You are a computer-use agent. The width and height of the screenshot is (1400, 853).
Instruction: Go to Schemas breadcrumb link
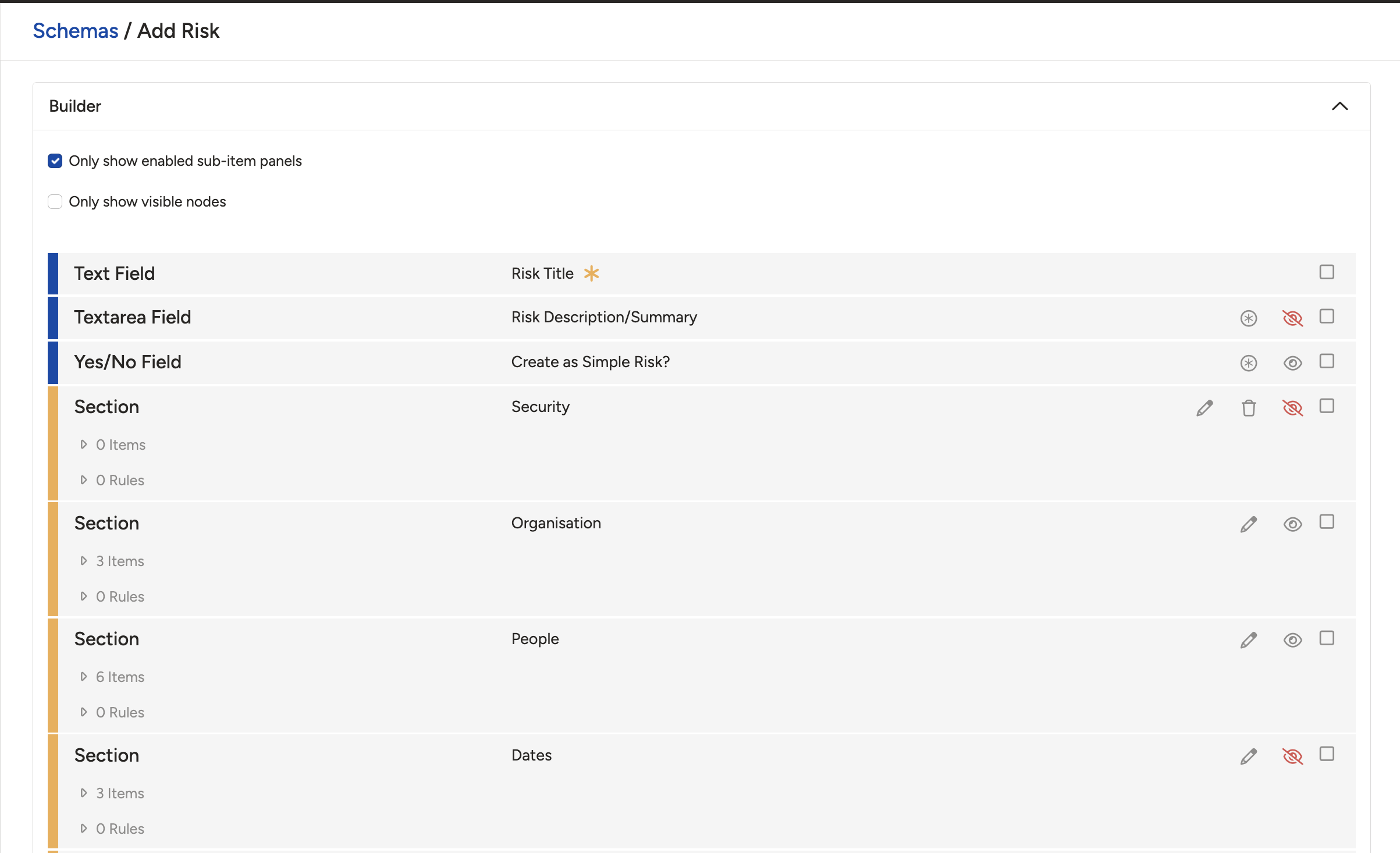click(76, 31)
